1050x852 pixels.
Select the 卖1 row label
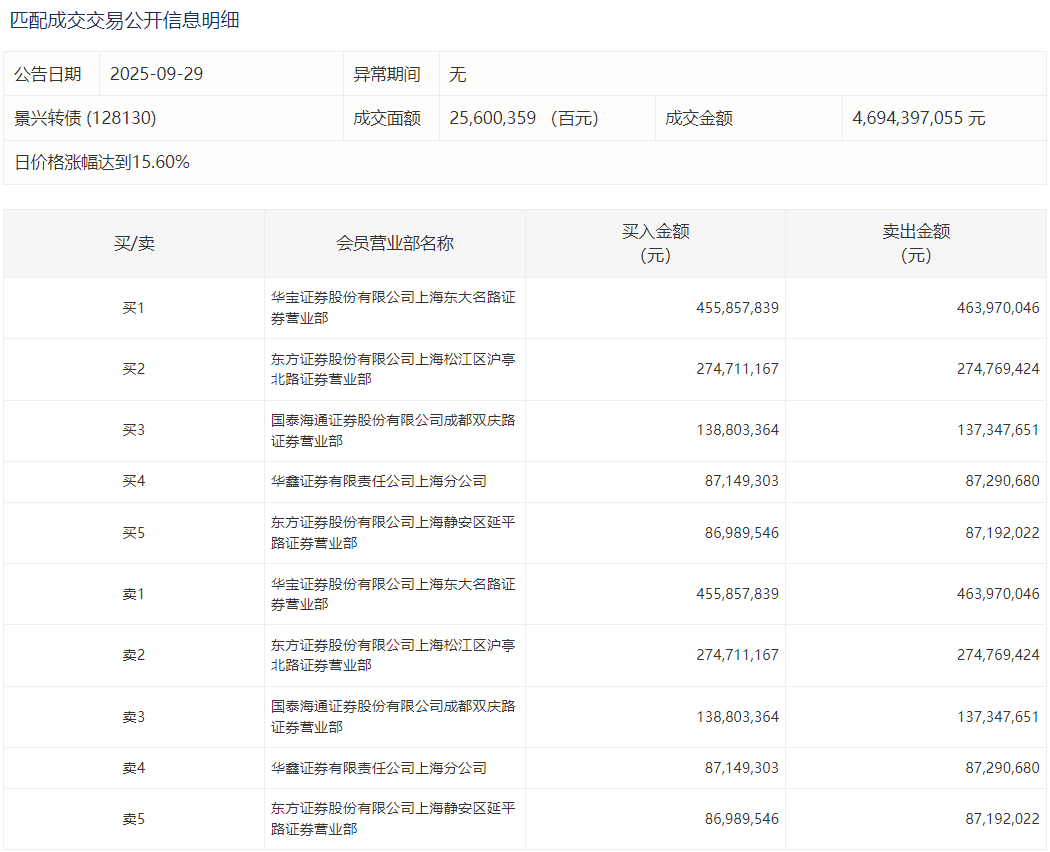tap(134, 594)
